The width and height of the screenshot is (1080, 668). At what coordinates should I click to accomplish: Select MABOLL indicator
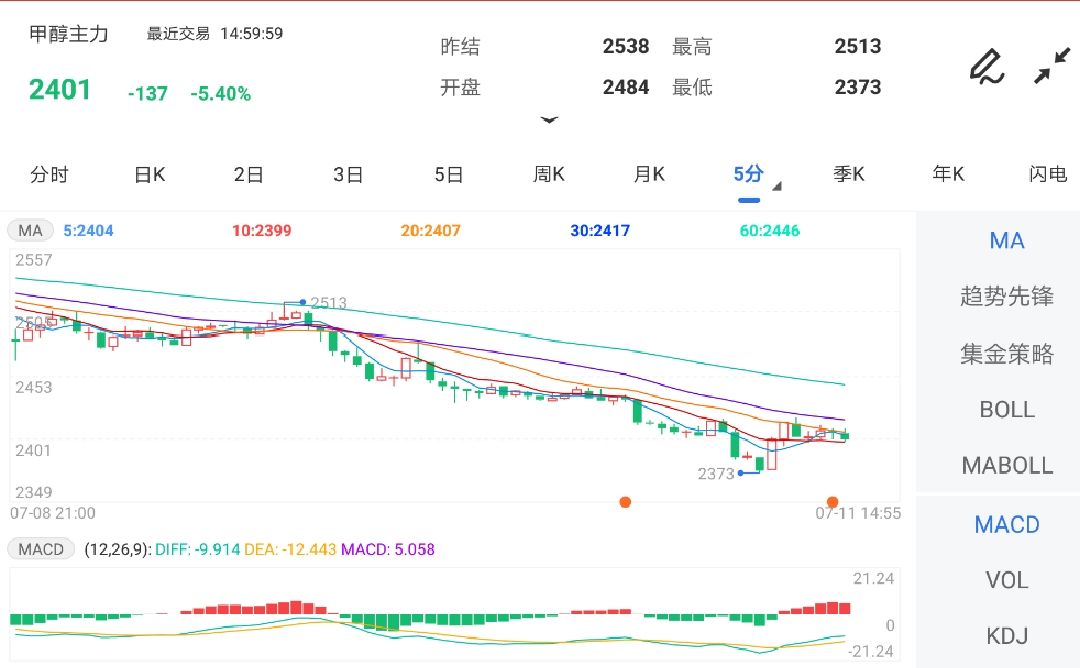point(1007,466)
